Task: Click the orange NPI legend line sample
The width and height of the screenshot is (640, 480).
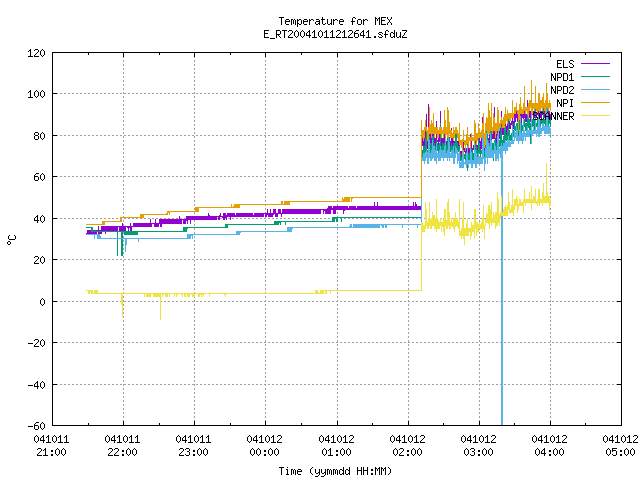Action: (x=595, y=102)
